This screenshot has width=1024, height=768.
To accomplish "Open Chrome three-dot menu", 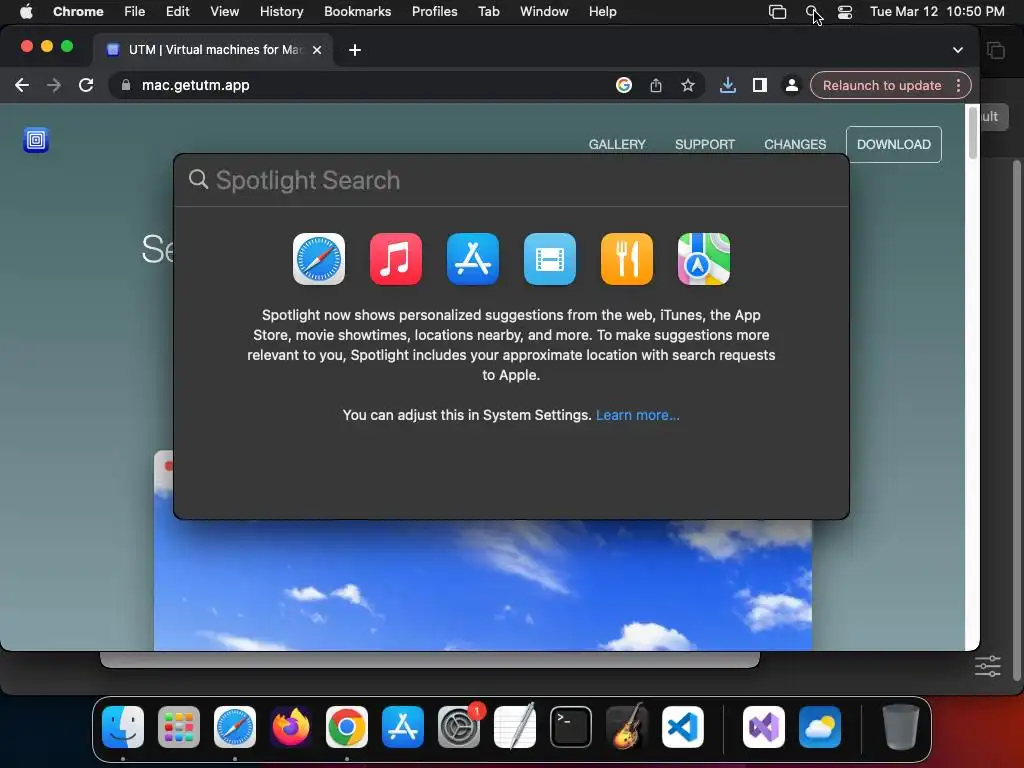I will point(958,86).
